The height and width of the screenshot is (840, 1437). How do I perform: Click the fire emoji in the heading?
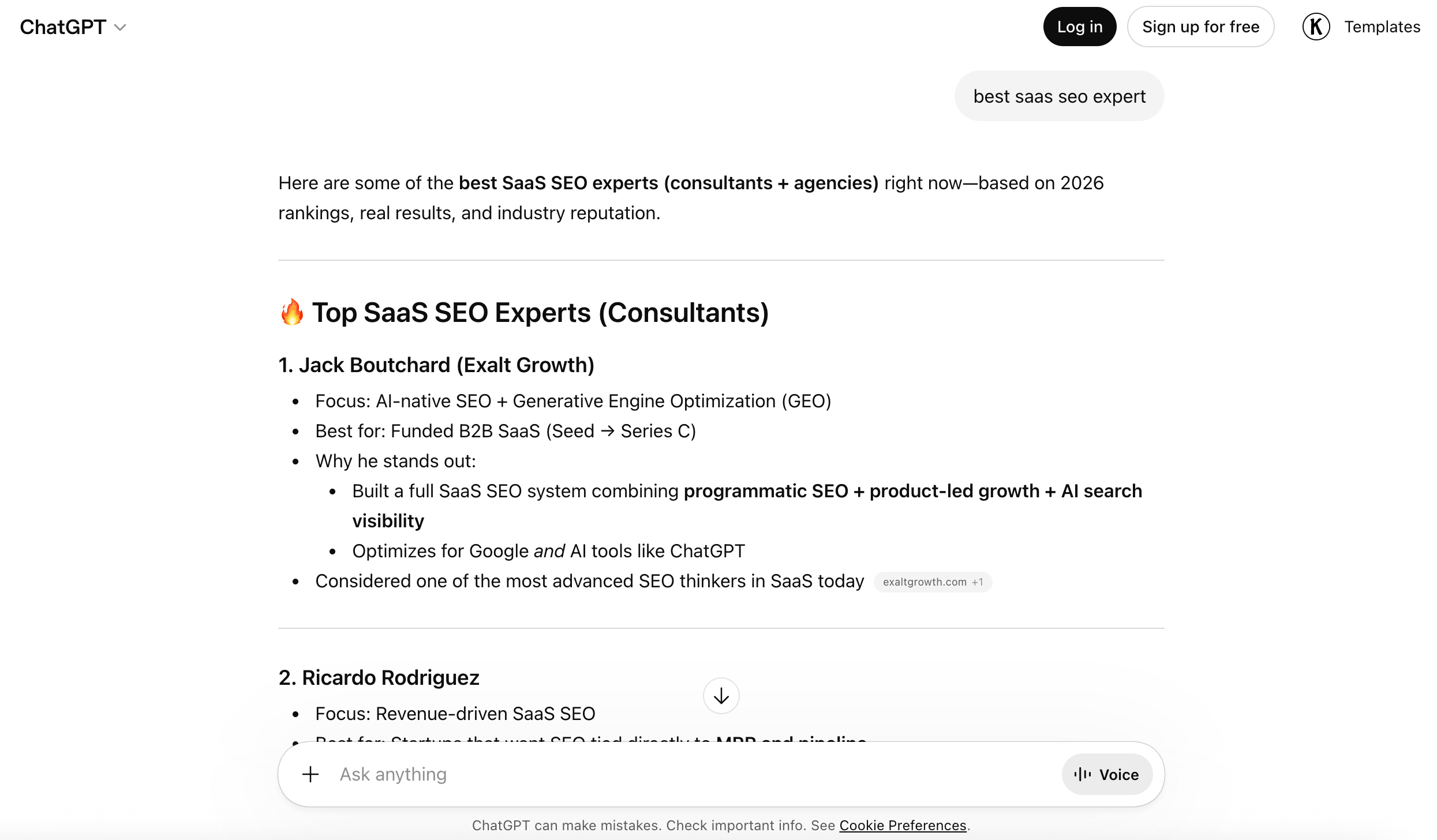click(292, 312)
